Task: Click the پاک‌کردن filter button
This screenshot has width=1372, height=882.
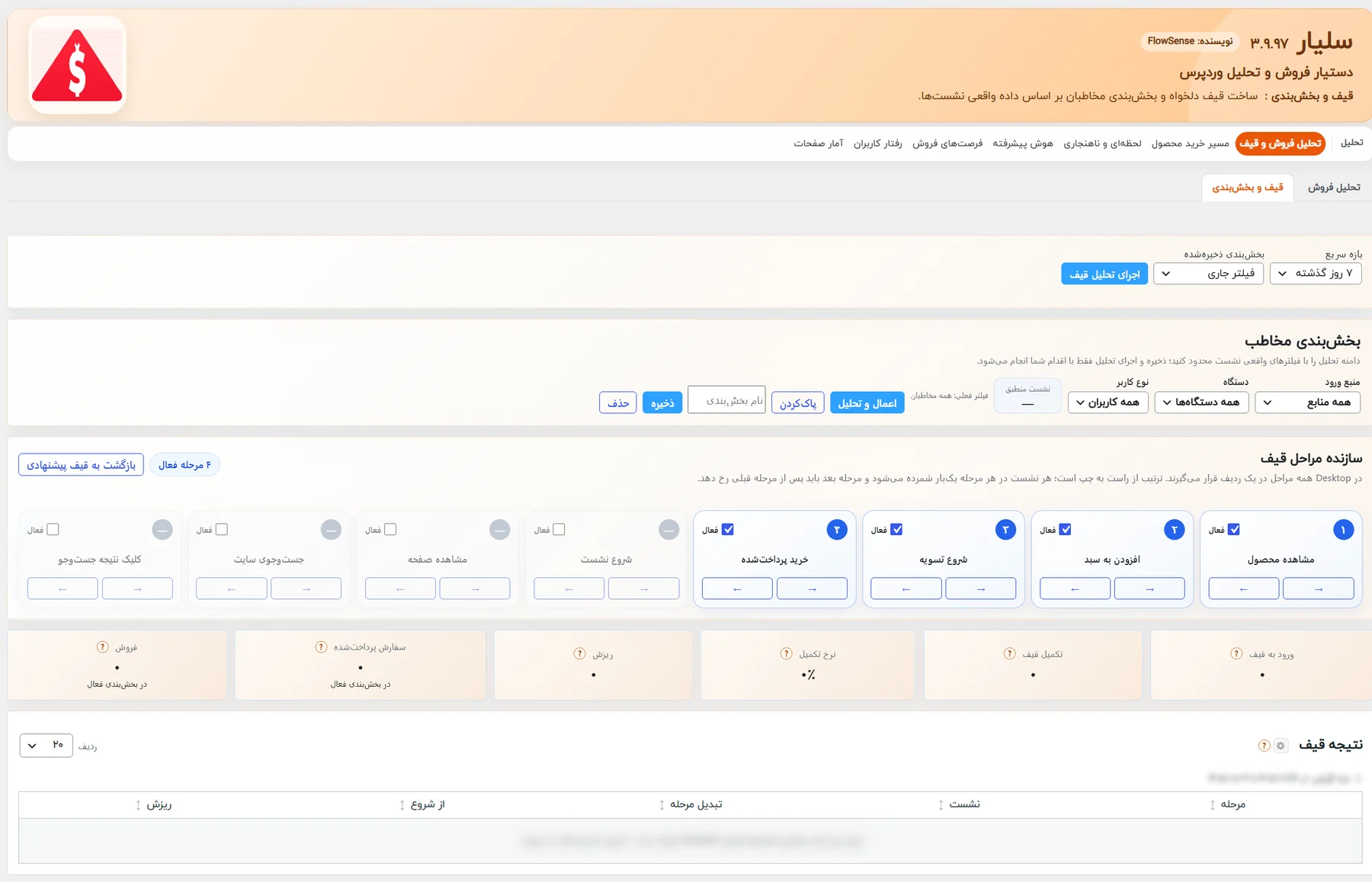Action: (x=797, y=403)
